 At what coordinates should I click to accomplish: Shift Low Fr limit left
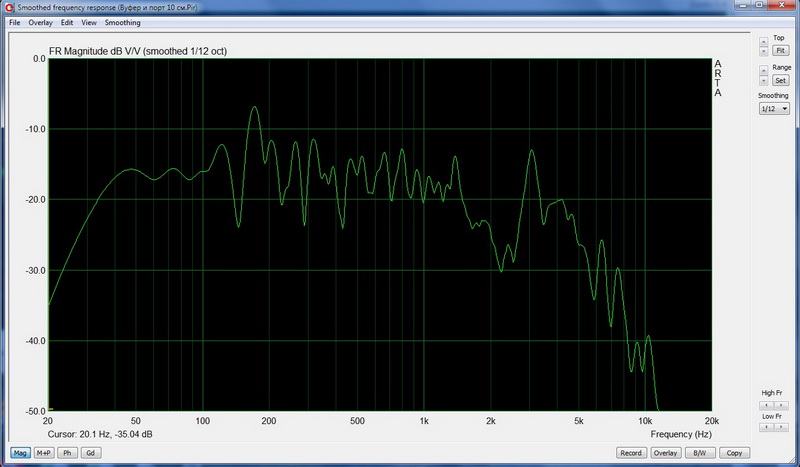[766, 427]
